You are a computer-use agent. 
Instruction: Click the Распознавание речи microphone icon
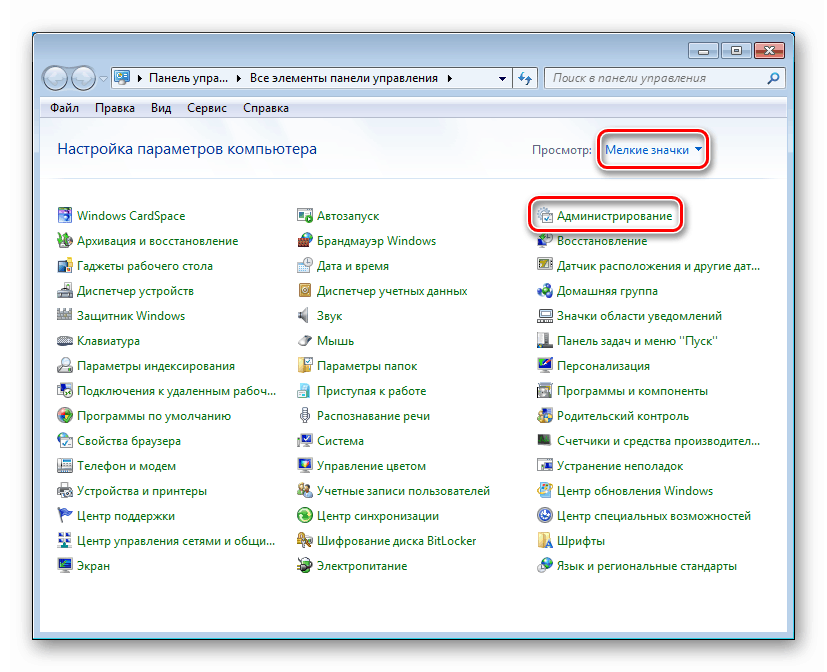(304, 416)
